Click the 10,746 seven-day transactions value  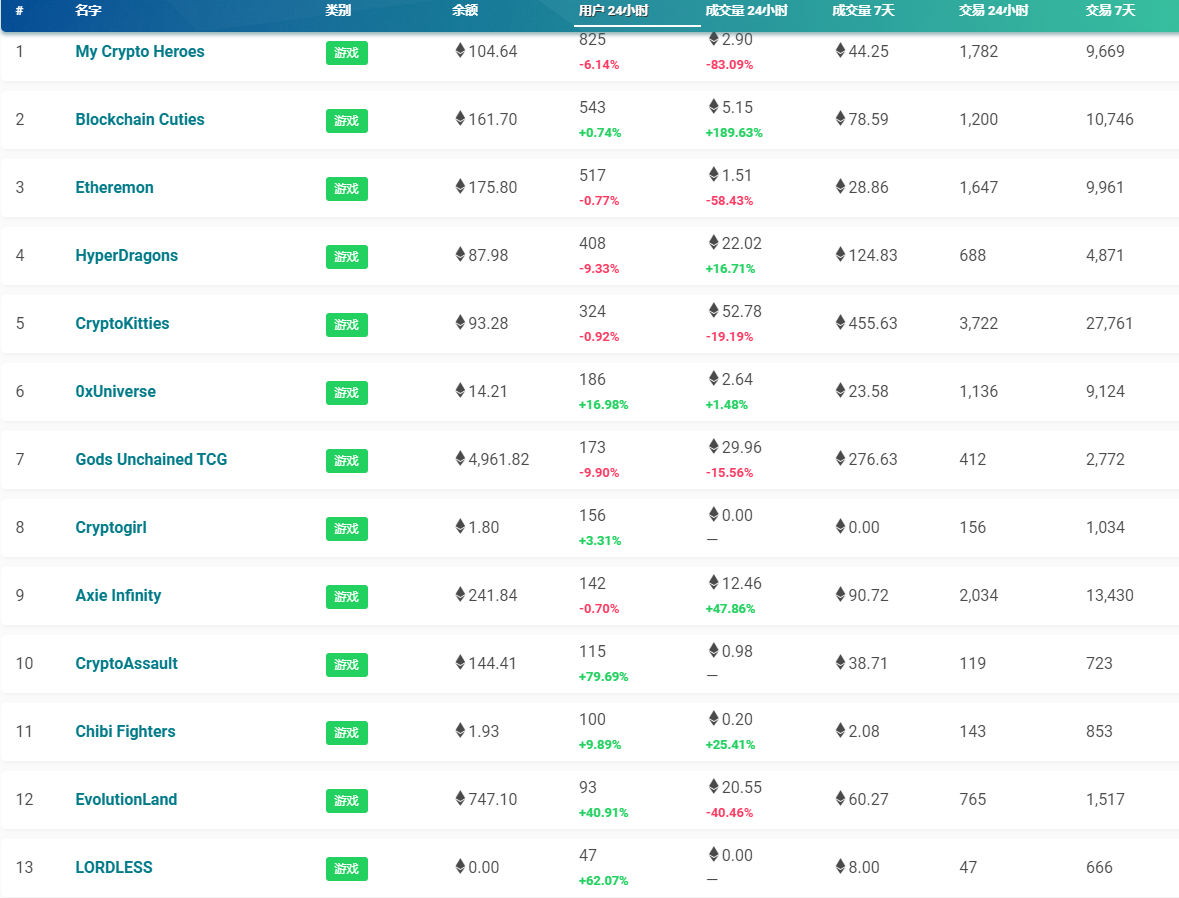click(x=1109, y=120)
